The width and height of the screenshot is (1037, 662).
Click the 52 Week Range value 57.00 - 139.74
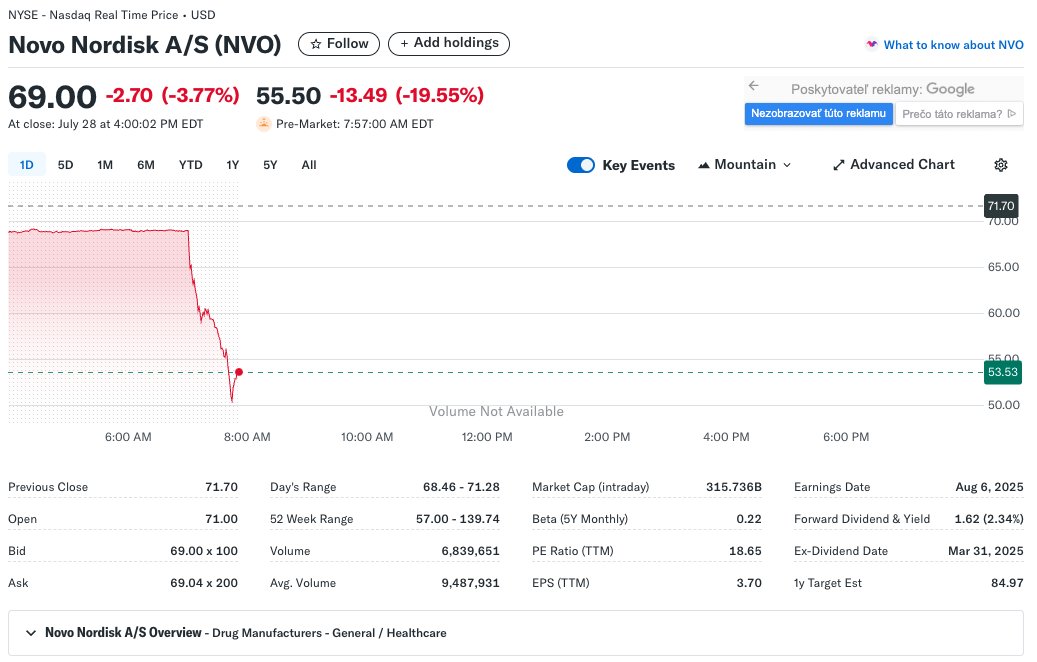tap(458, 518)
